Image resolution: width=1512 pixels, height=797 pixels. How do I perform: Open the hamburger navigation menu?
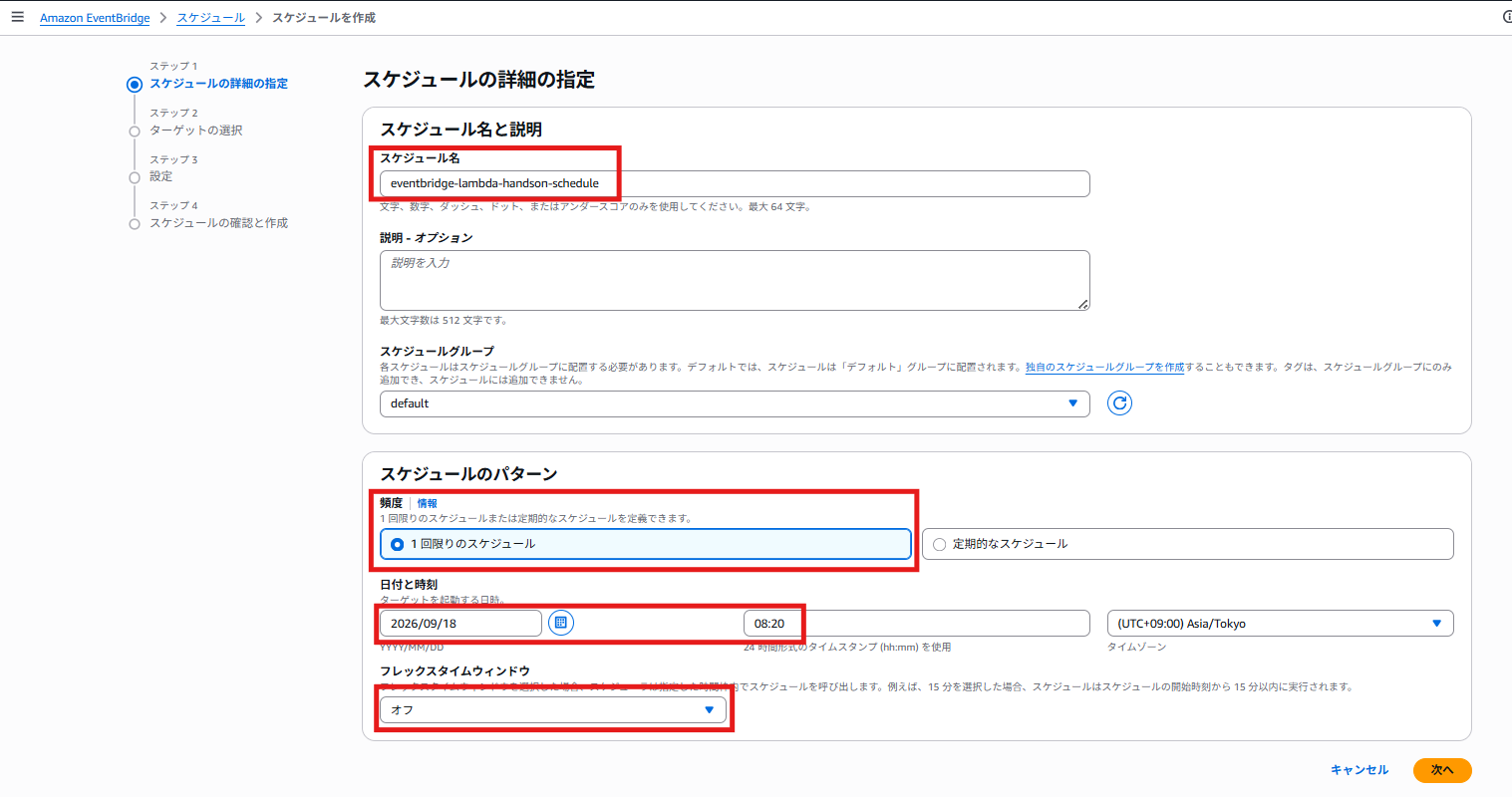coord(18,17)
